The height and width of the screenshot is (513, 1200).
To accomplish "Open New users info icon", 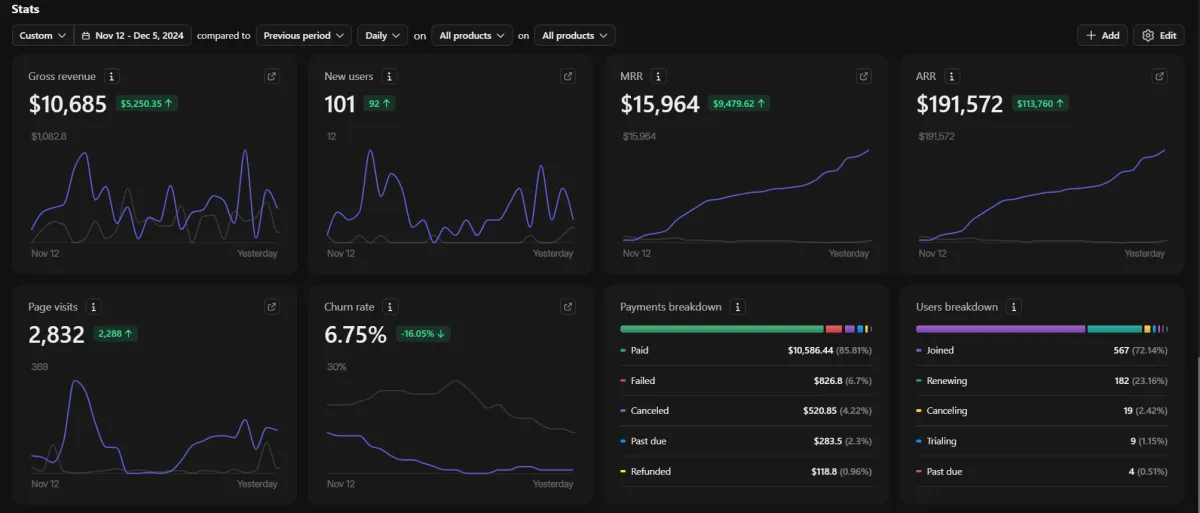I will click(x=390, y=76).
